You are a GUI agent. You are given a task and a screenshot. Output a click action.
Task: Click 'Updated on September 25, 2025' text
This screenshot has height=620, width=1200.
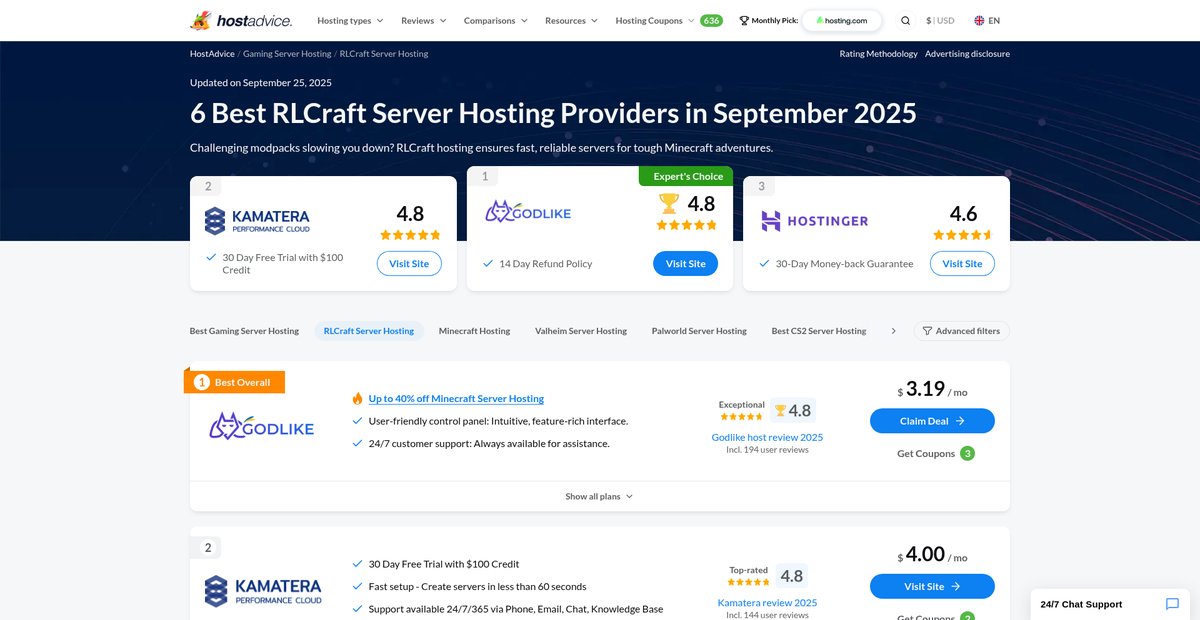click(261, 83)
